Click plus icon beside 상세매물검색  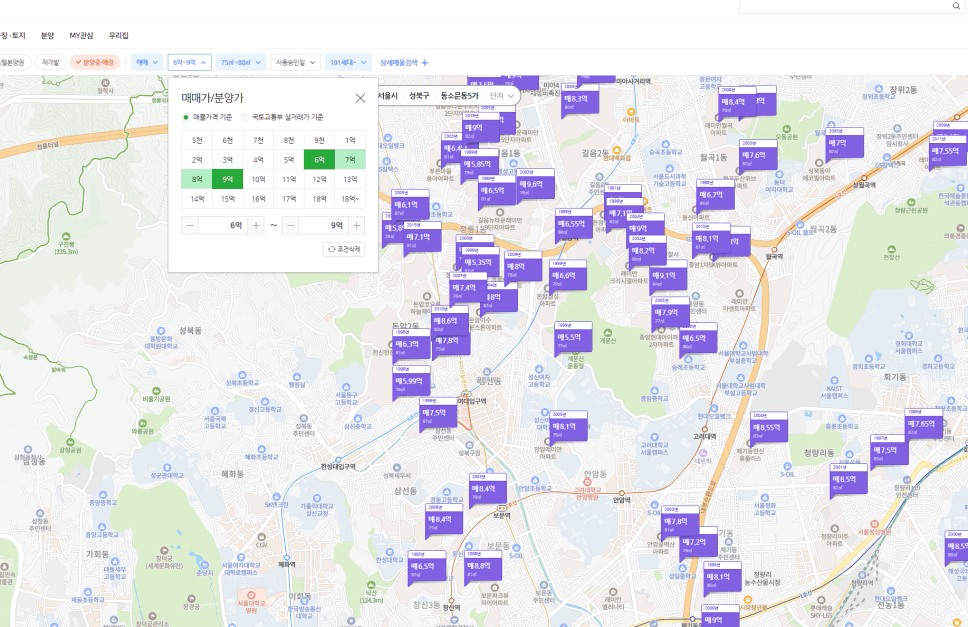pyautogui.click(x=425, y=63)
